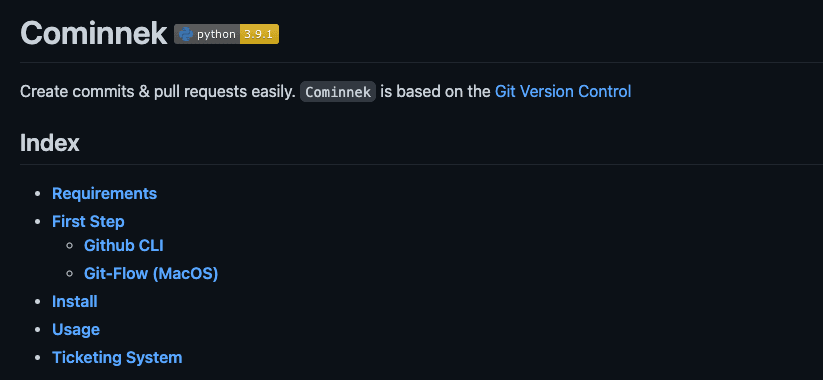Click the 'Create commits & pull requests easily' text

coord(158,92)
